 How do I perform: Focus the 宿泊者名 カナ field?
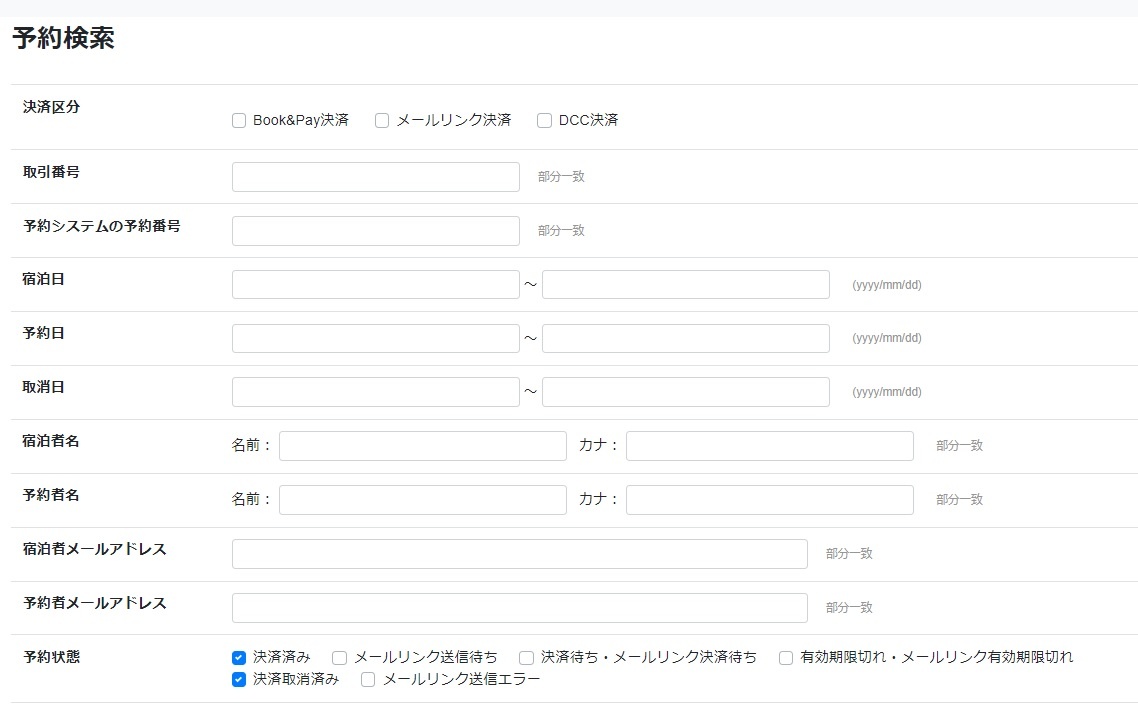[x=770, y=446]
